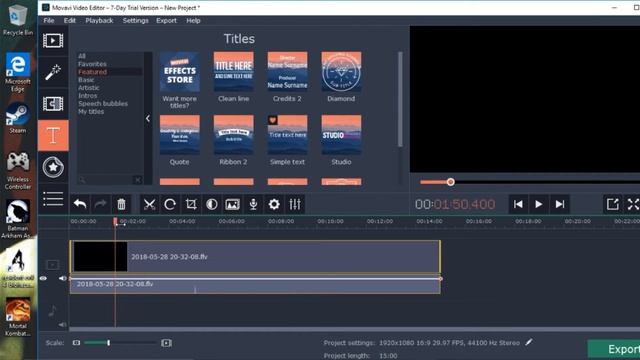Choose the Diamond title
The height and width of the screenshot is (360, 640).
click(x=341, y=71)
